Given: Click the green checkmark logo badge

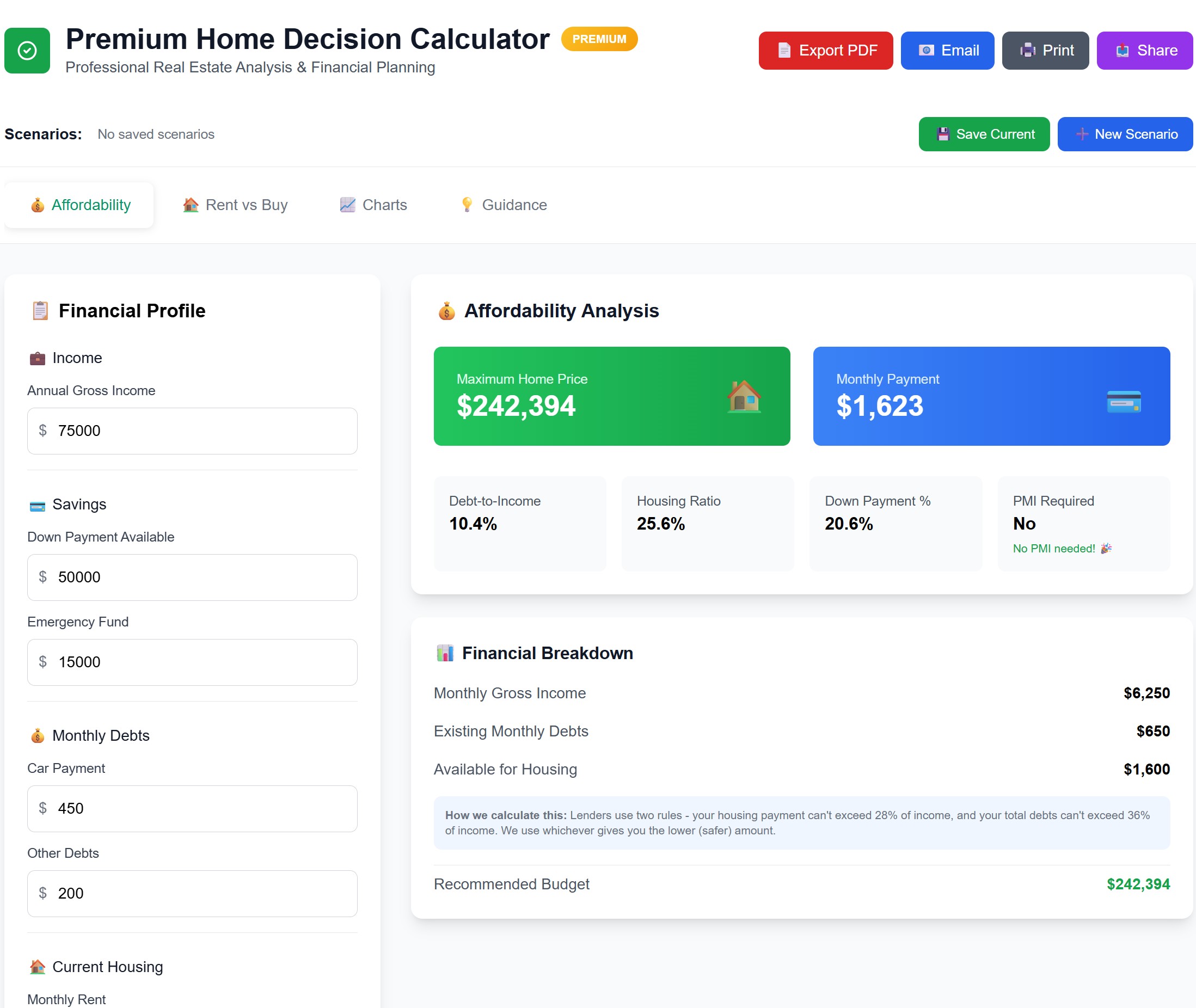Looking at the screenshot, I should (26, 51).
